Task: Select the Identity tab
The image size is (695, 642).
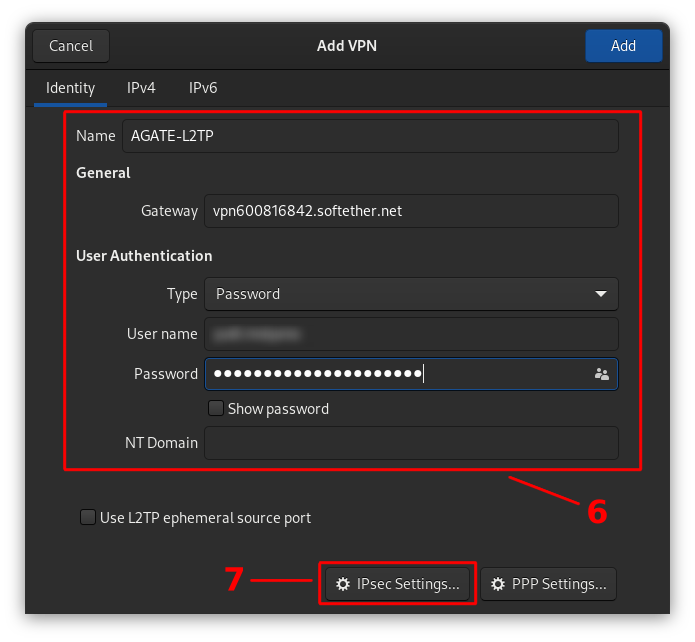Action: [x=71, y=88]
